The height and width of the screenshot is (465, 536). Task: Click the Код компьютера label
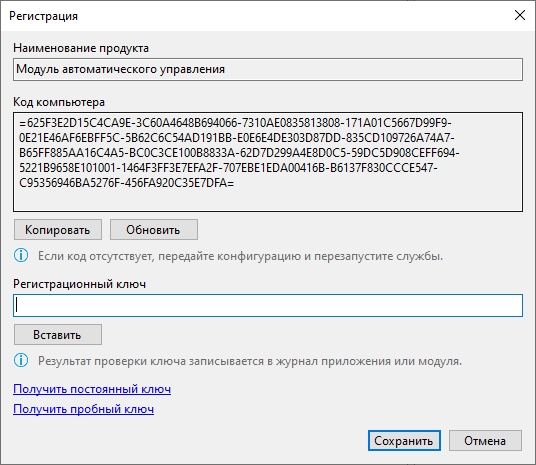point(59,102)
